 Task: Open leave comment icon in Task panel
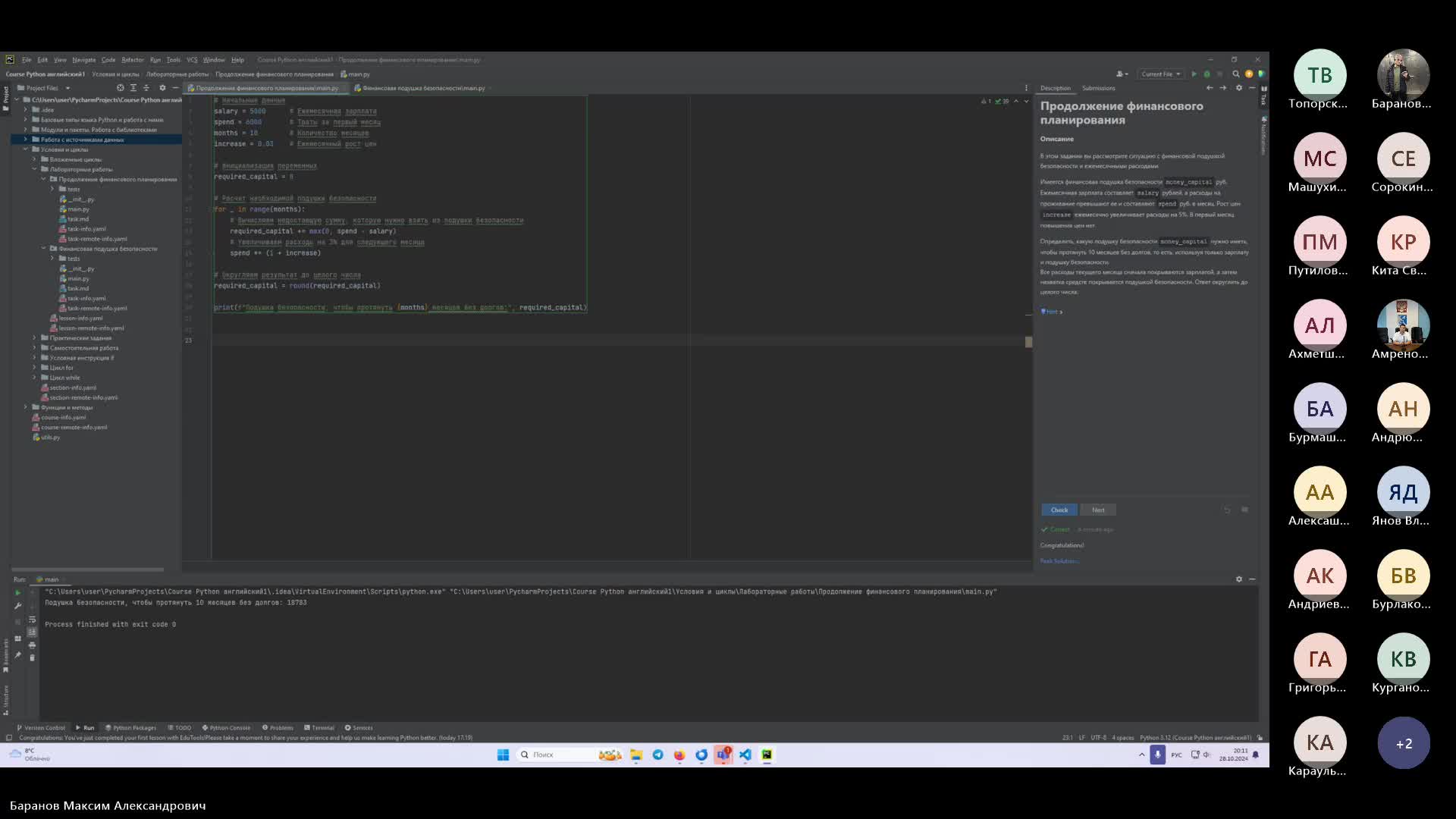[1244, 510]
